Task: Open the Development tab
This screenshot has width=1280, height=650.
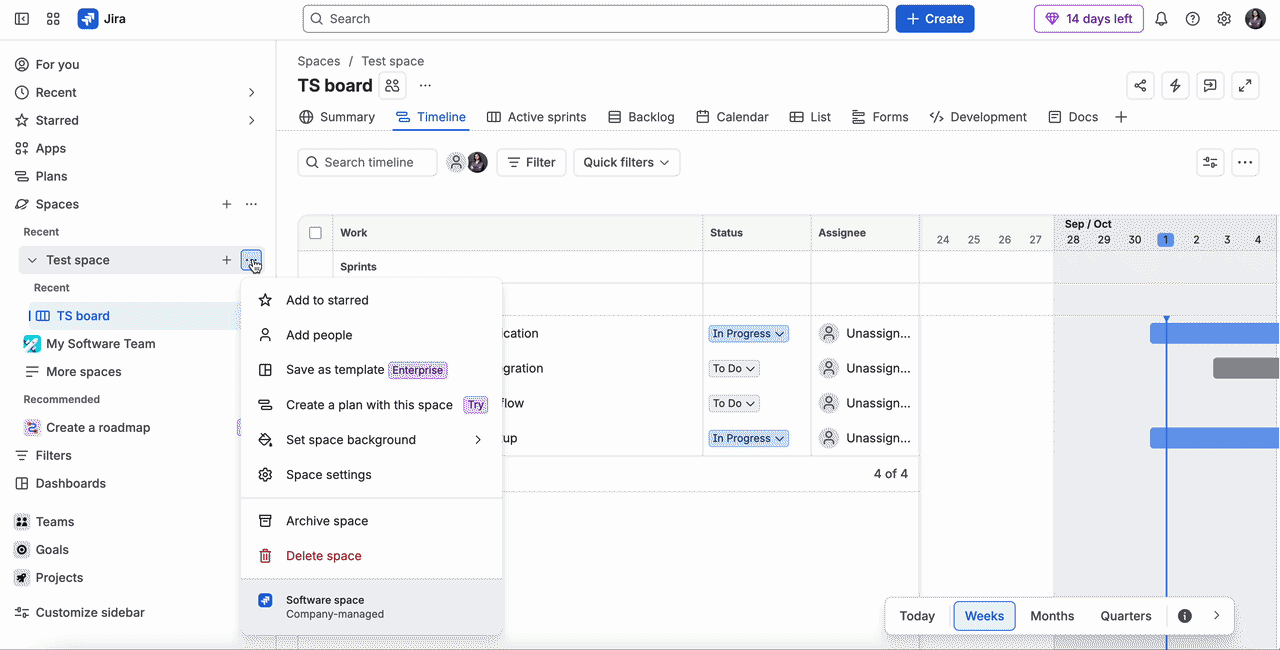Action: click(x=978, y=117)
